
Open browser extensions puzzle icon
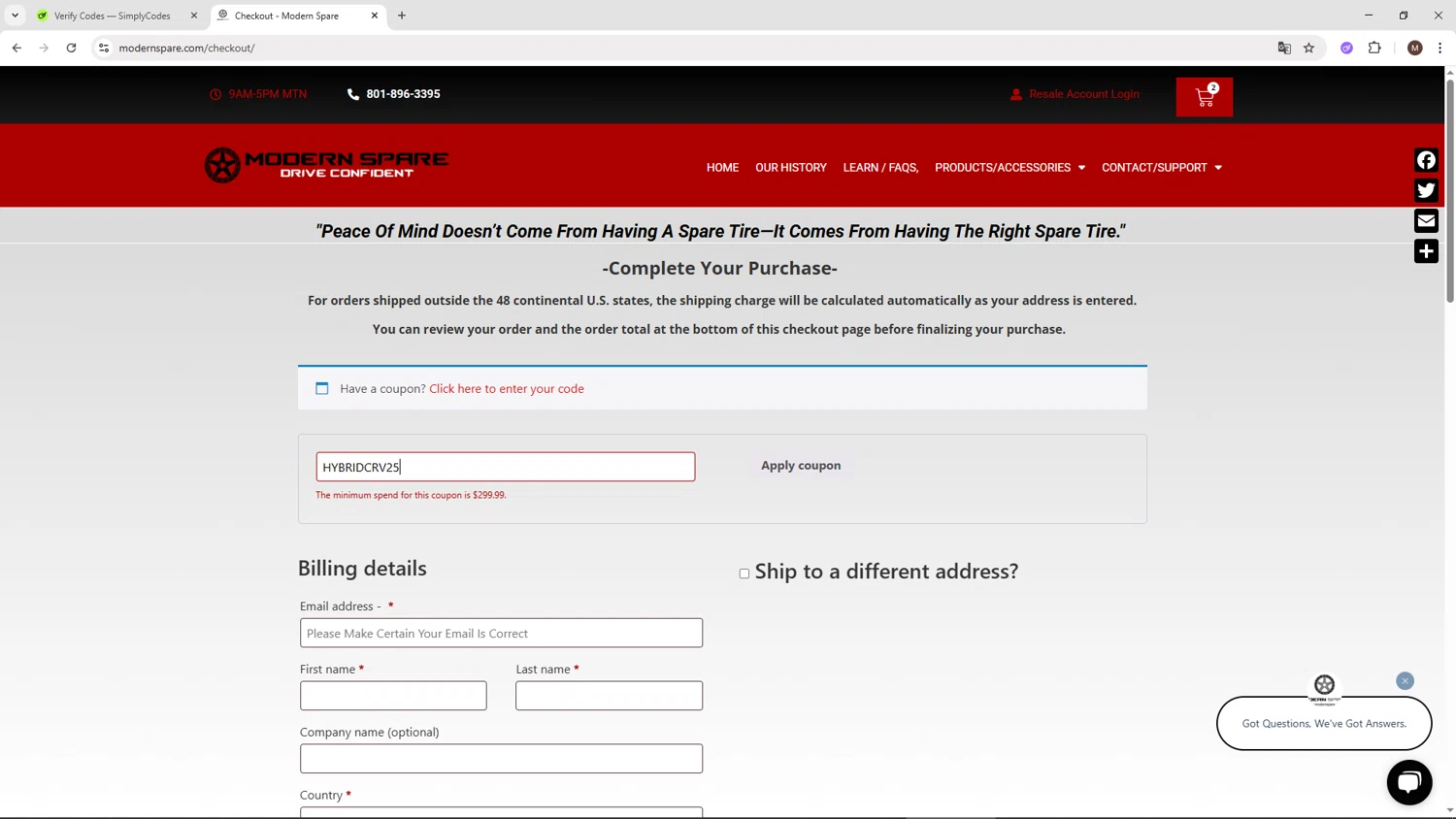[x=1374, y=48]
